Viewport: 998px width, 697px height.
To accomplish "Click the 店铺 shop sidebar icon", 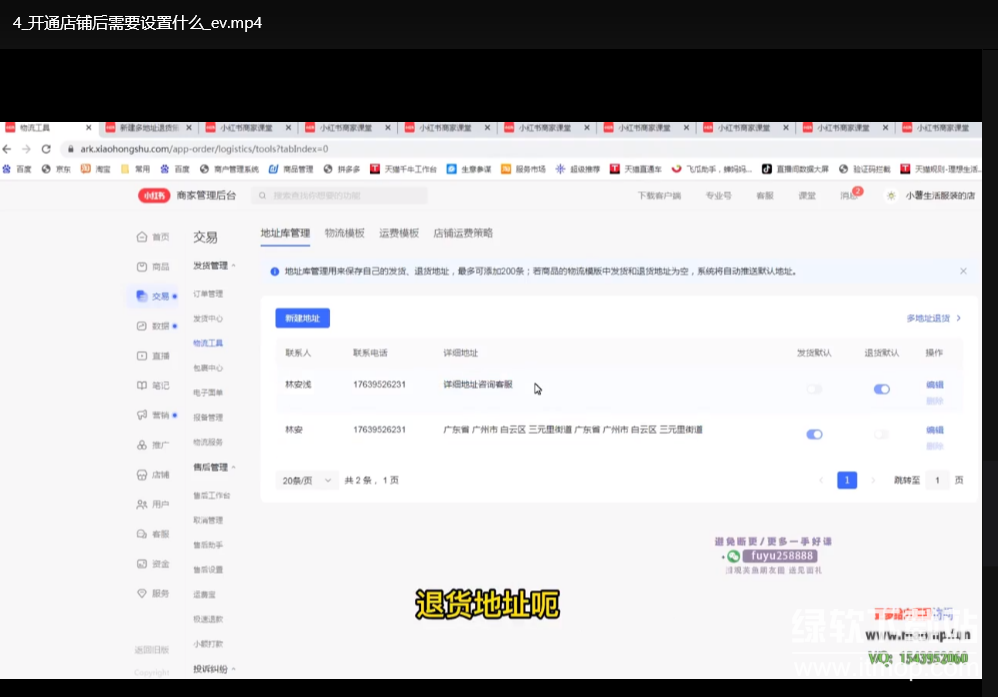I will coord(142,475).
